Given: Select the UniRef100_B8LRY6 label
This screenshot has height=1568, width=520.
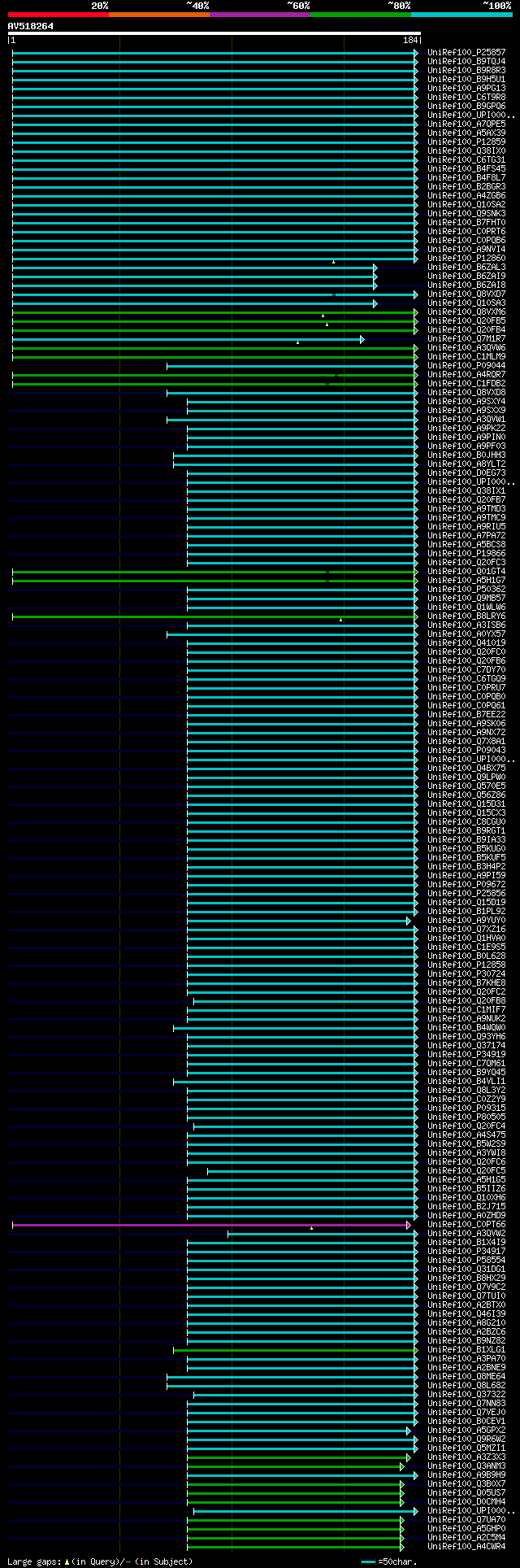Looking at the screenshot, I should (466, 616).
